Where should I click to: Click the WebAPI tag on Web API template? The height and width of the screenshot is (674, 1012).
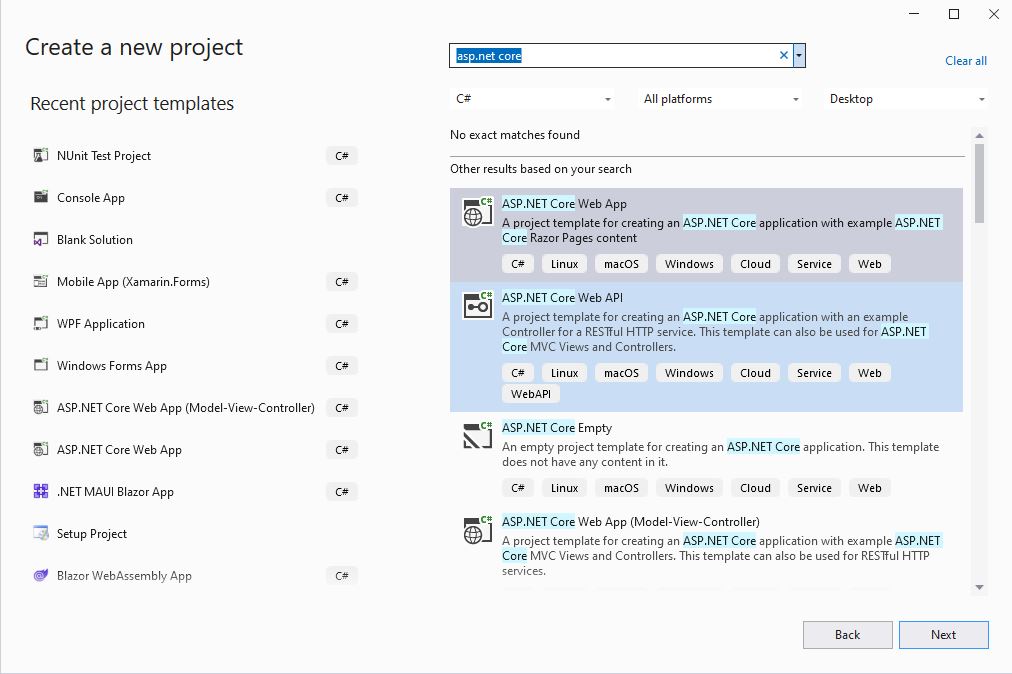coord(531,394)
